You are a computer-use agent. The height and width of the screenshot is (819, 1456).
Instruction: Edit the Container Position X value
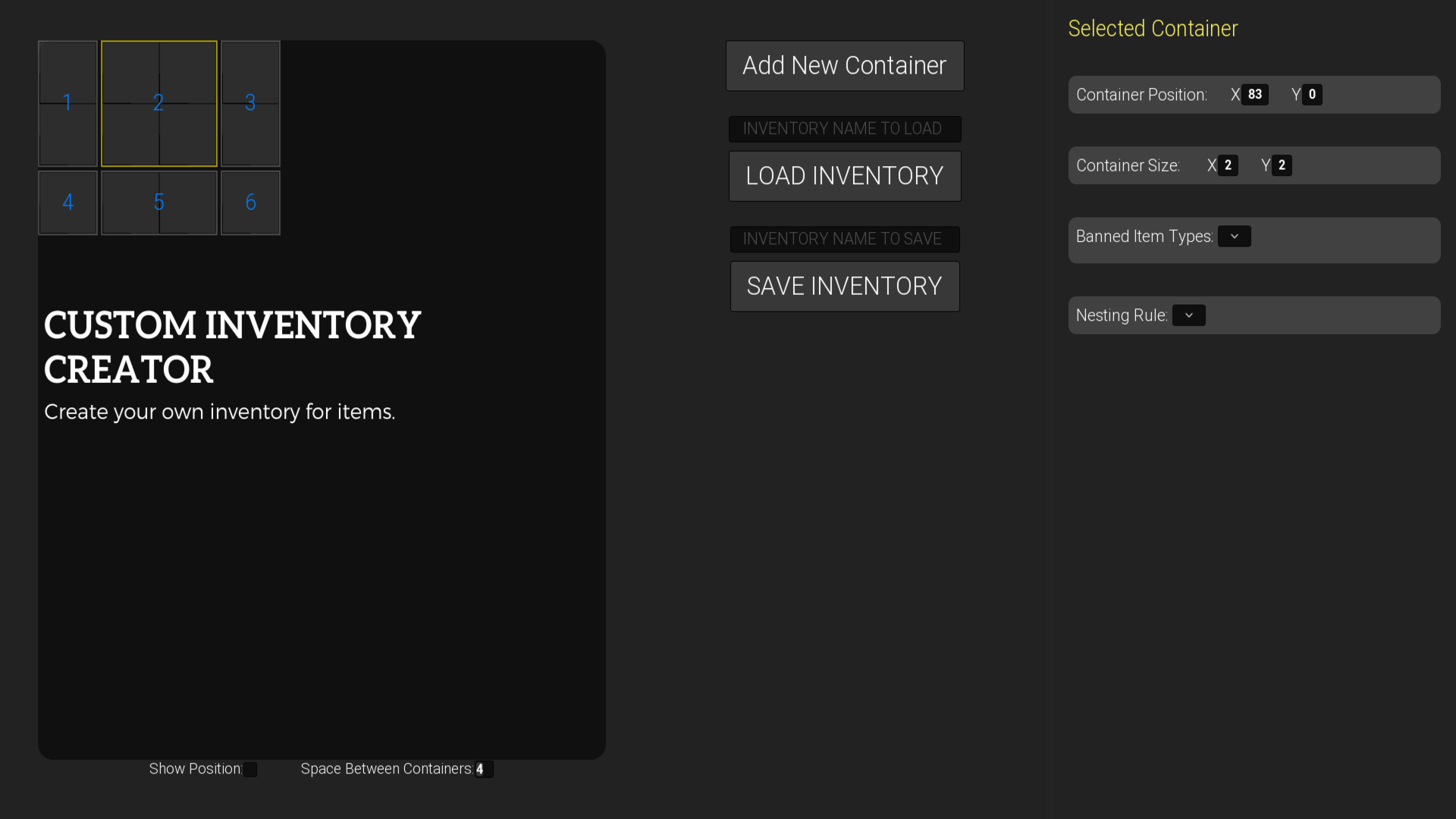(1254, 94)
